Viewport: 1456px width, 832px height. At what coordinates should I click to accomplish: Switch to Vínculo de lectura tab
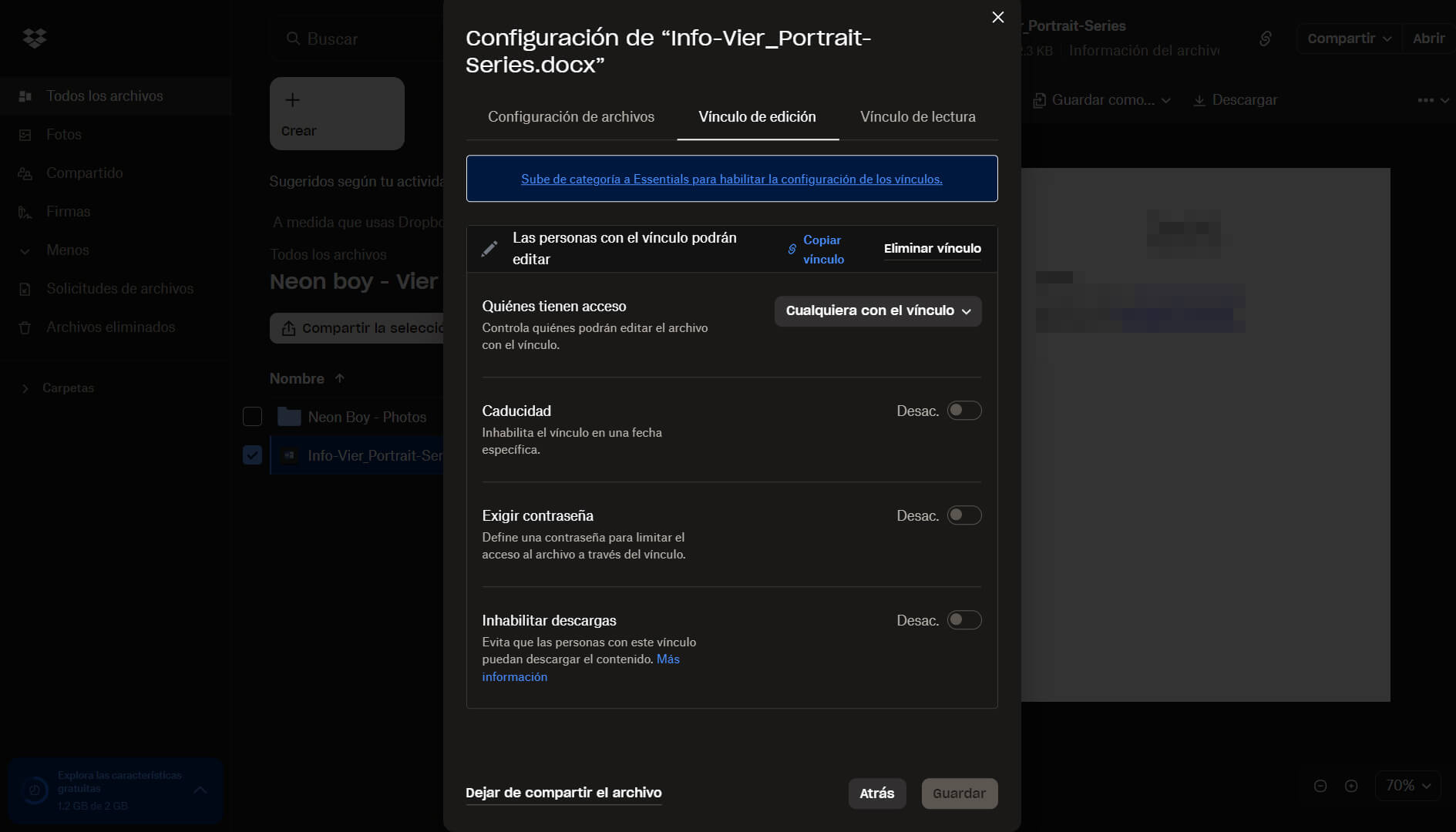coord(917,117)
